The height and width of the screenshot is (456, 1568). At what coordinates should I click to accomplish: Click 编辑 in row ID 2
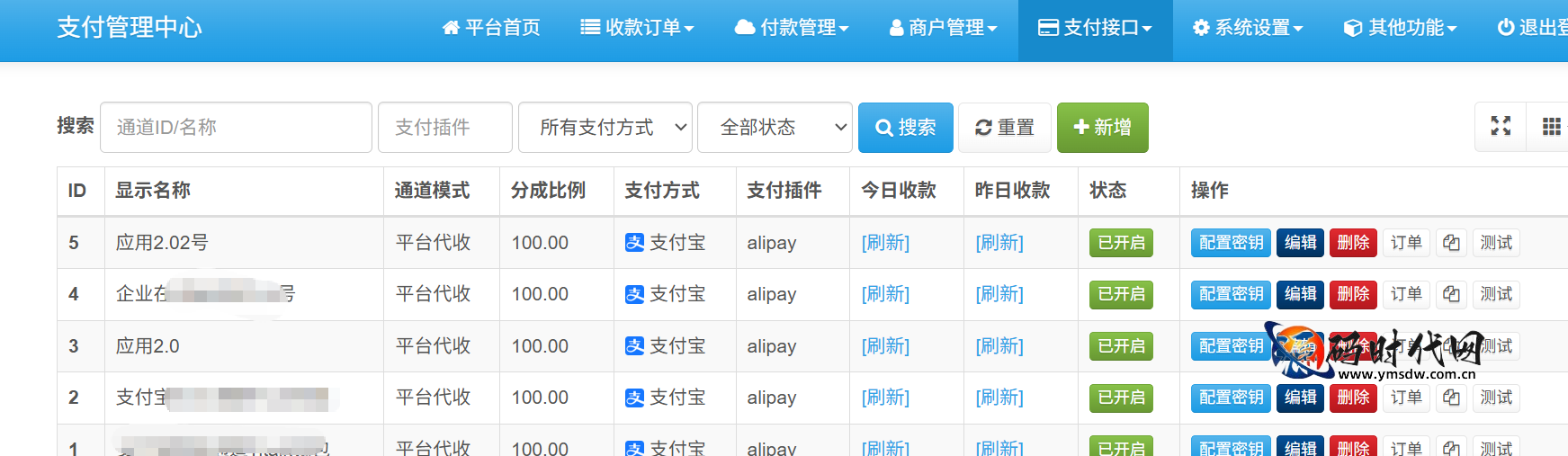[1300, 398]
